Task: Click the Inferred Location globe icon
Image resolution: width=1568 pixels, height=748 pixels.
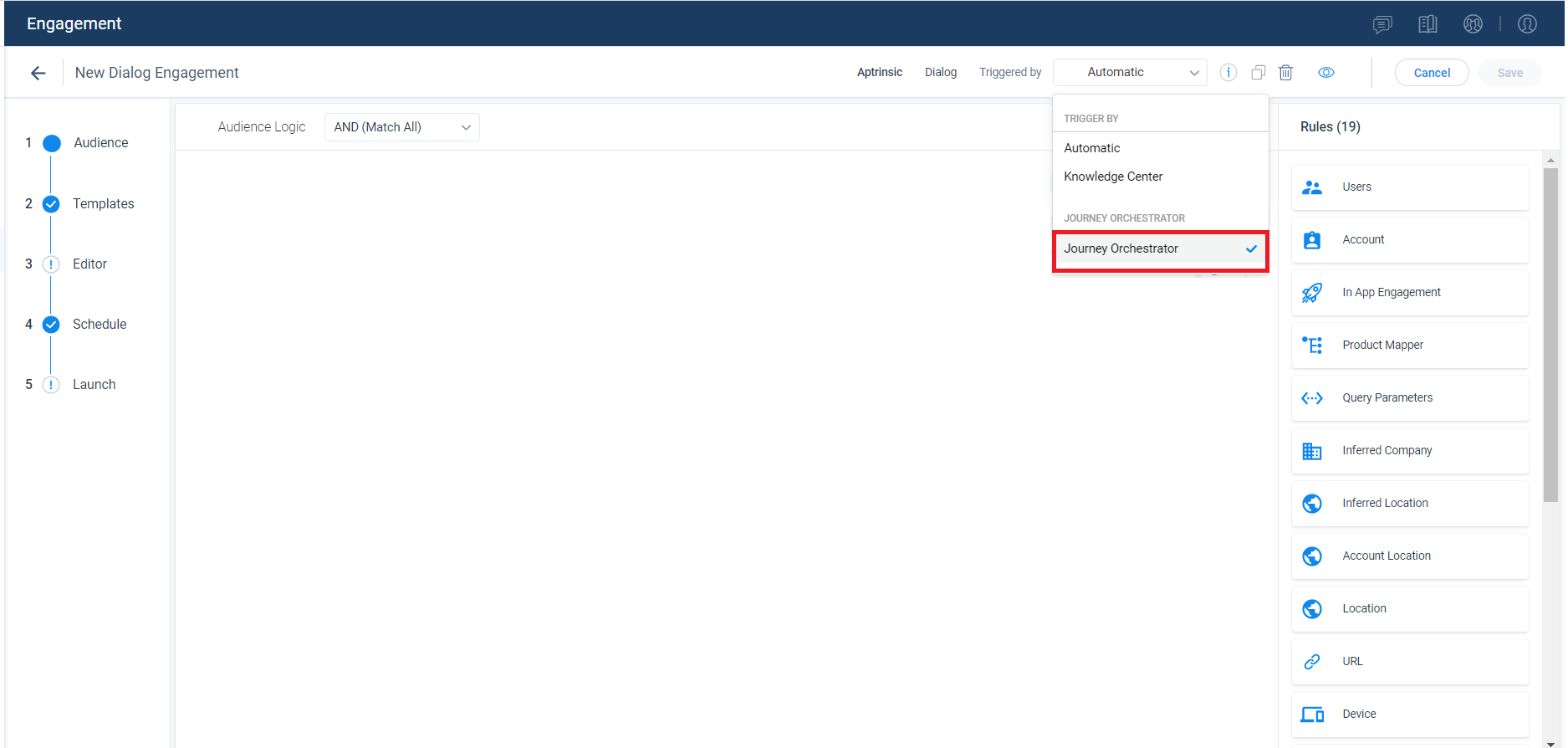Action: coord(1312,504)
